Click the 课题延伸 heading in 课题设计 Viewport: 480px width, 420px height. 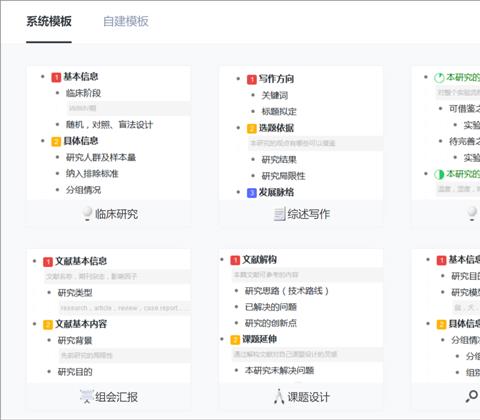pyautogui.click(x=259, y=339)
